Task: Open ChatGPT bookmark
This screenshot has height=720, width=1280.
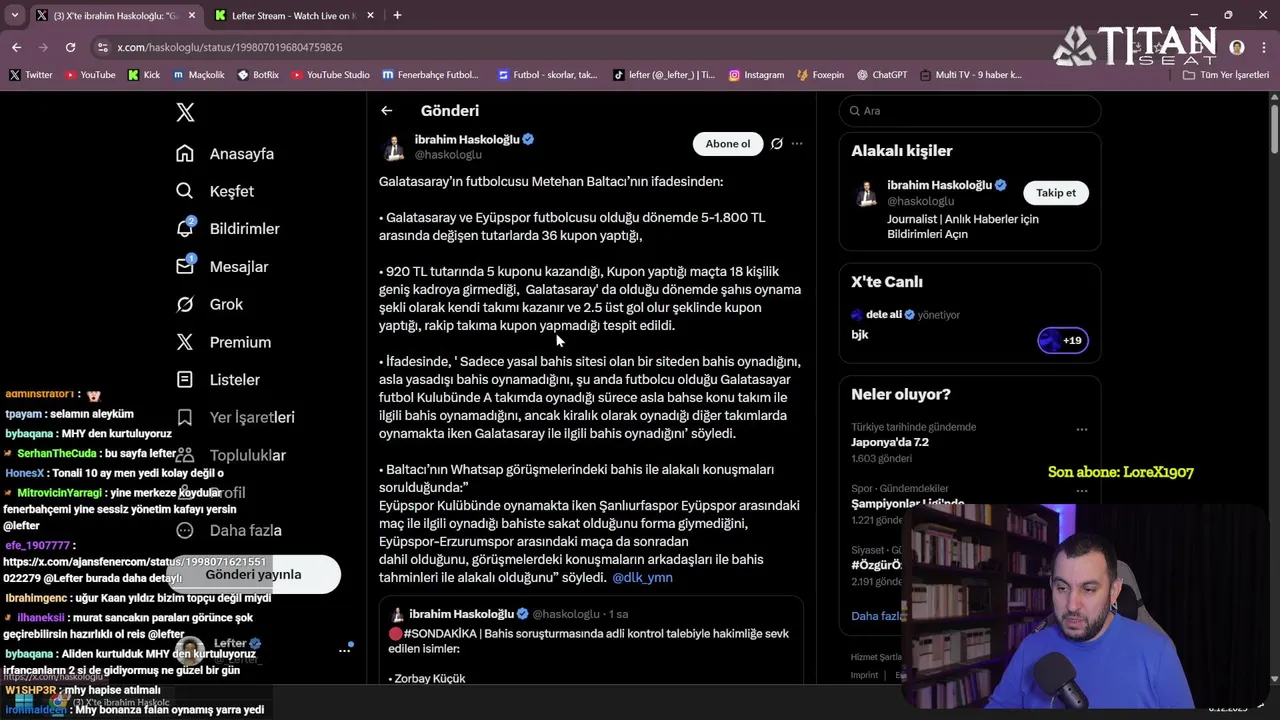Action: (x=881, y=75)
